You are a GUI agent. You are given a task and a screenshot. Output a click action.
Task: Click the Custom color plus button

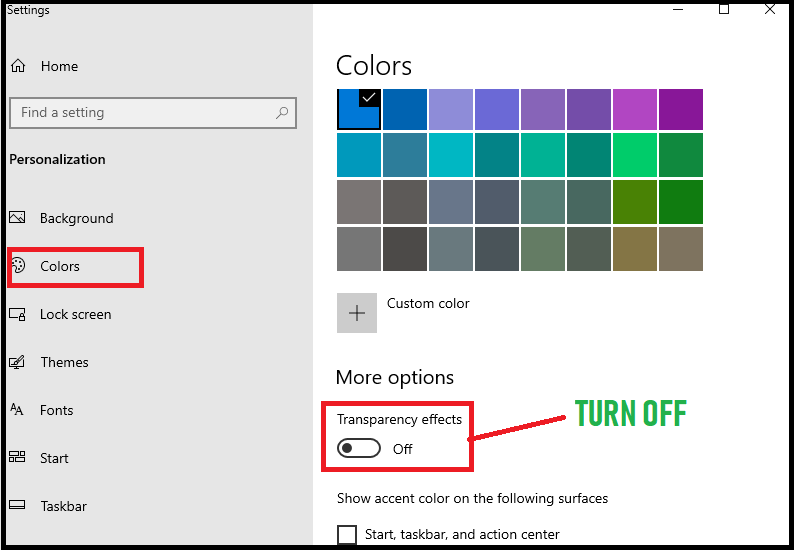pos(357,313)
